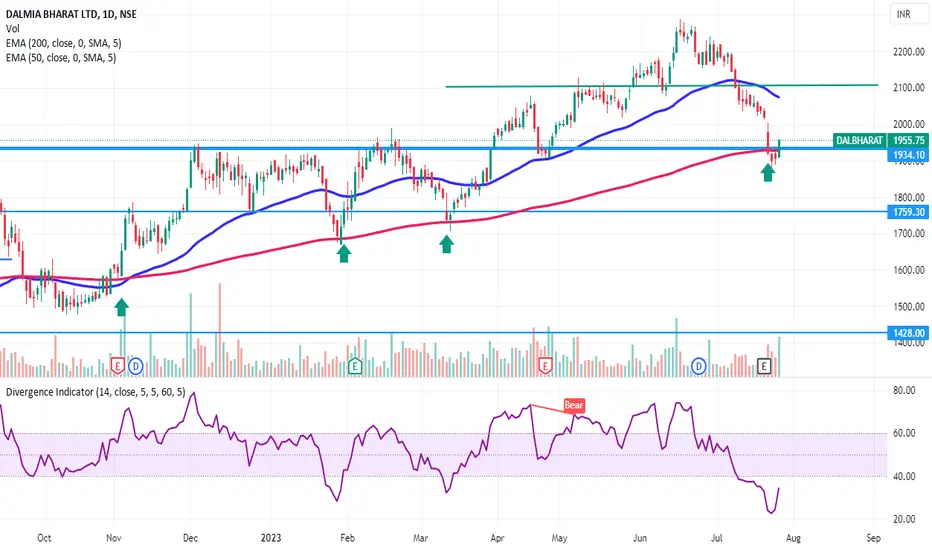Click Jun on the time axis
This screenshot has height=550, width=932.
[640, 538]
